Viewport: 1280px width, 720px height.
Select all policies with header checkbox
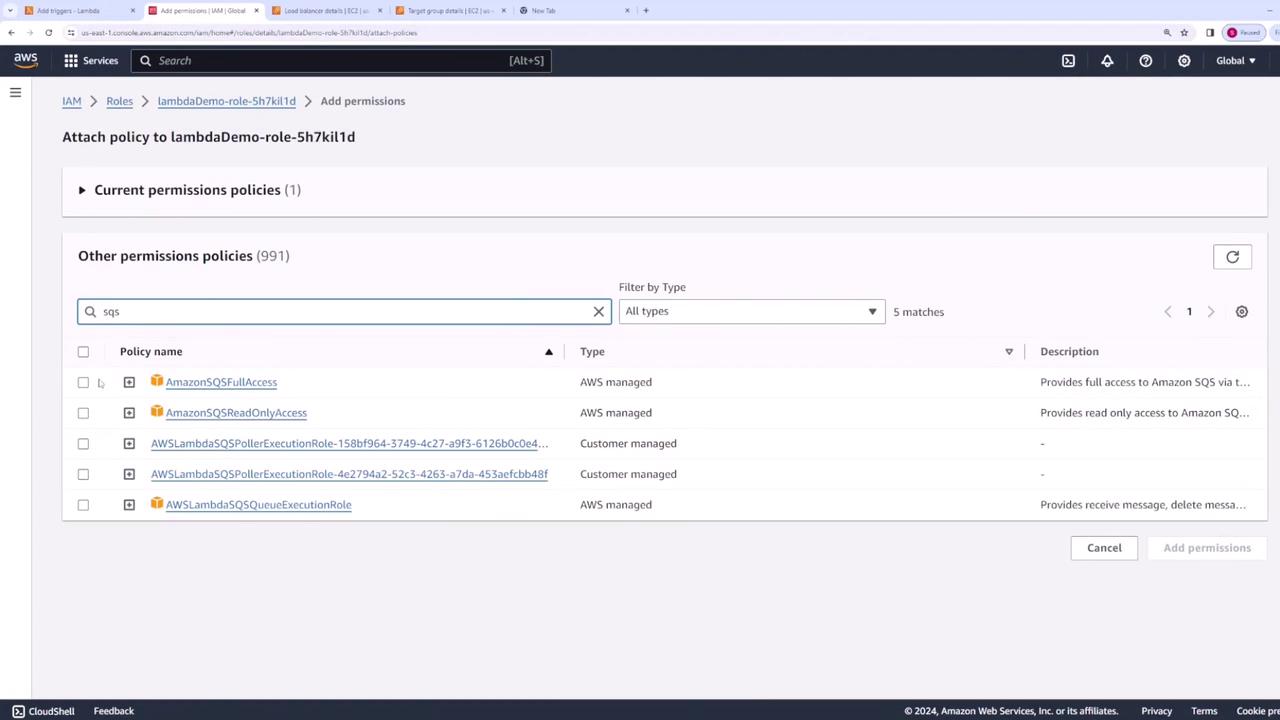click(x=83, y=352)
